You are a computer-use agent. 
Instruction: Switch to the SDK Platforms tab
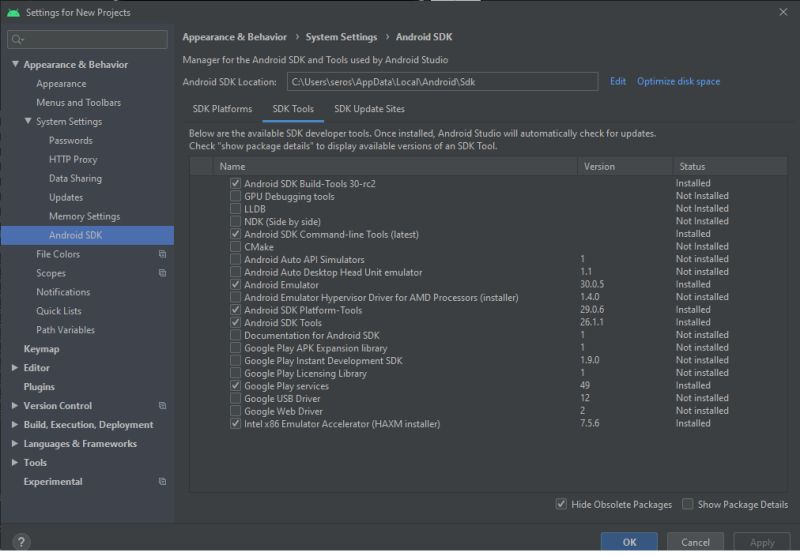click(x=222, y=109)
